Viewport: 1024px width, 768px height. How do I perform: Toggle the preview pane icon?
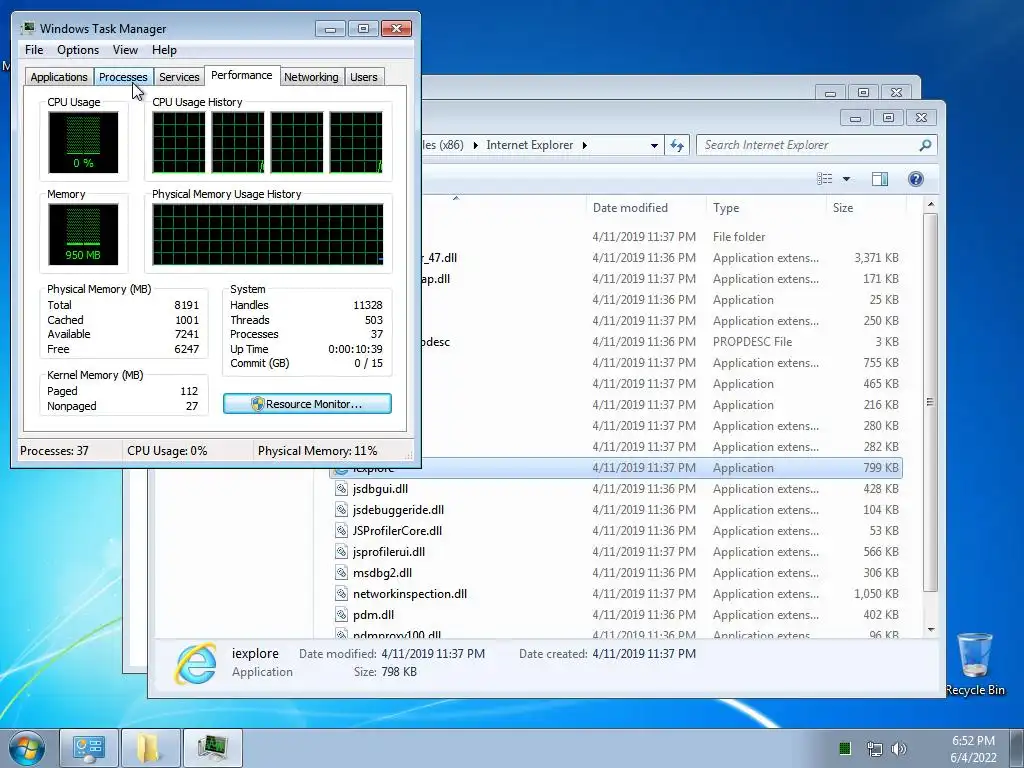click(880, 179)
